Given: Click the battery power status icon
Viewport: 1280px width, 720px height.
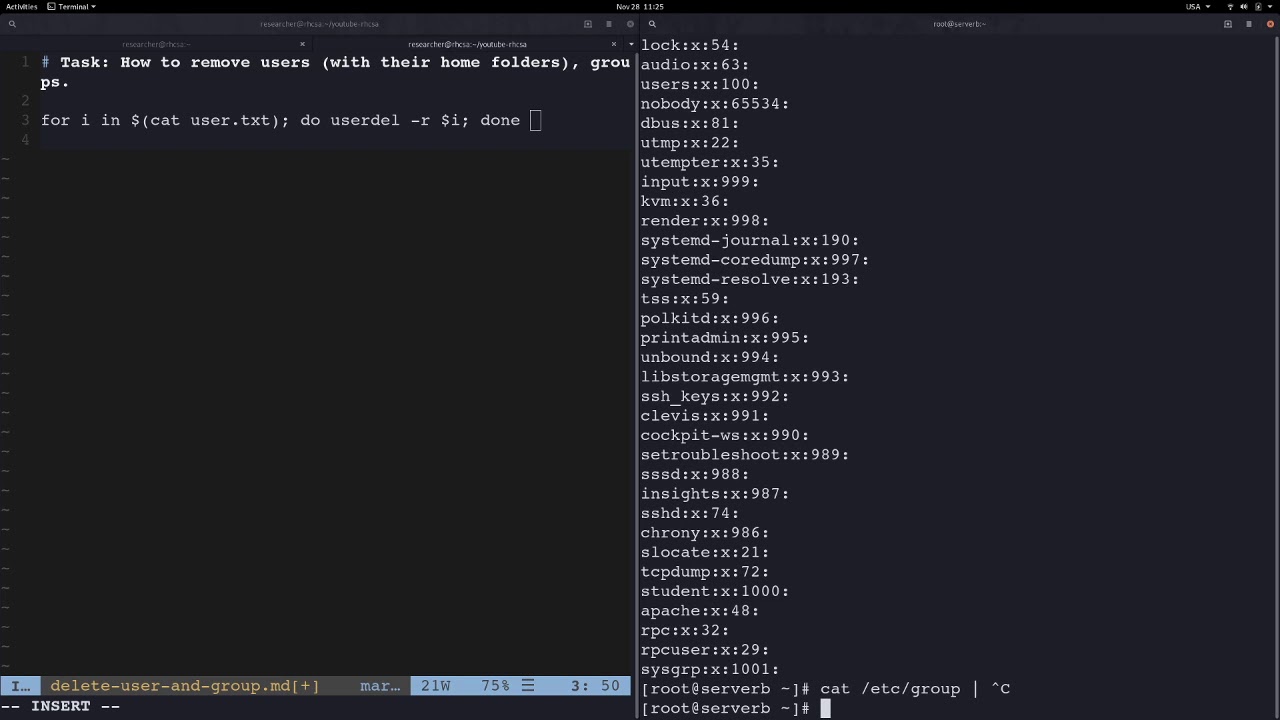Looking at the screenshot, I should (1258, 6).
